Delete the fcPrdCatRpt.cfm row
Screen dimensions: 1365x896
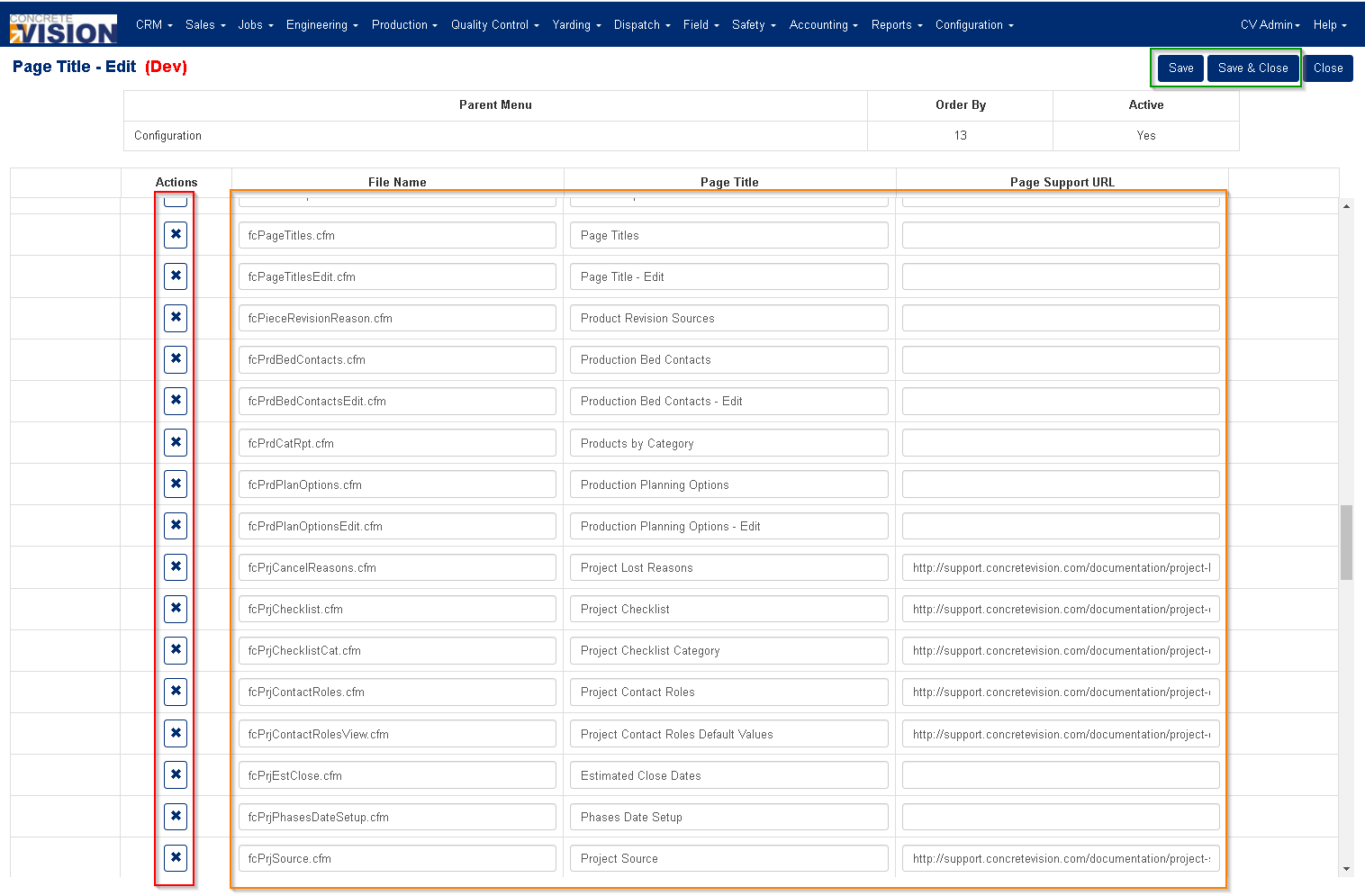pyautogui.click(x=176, y=443)
